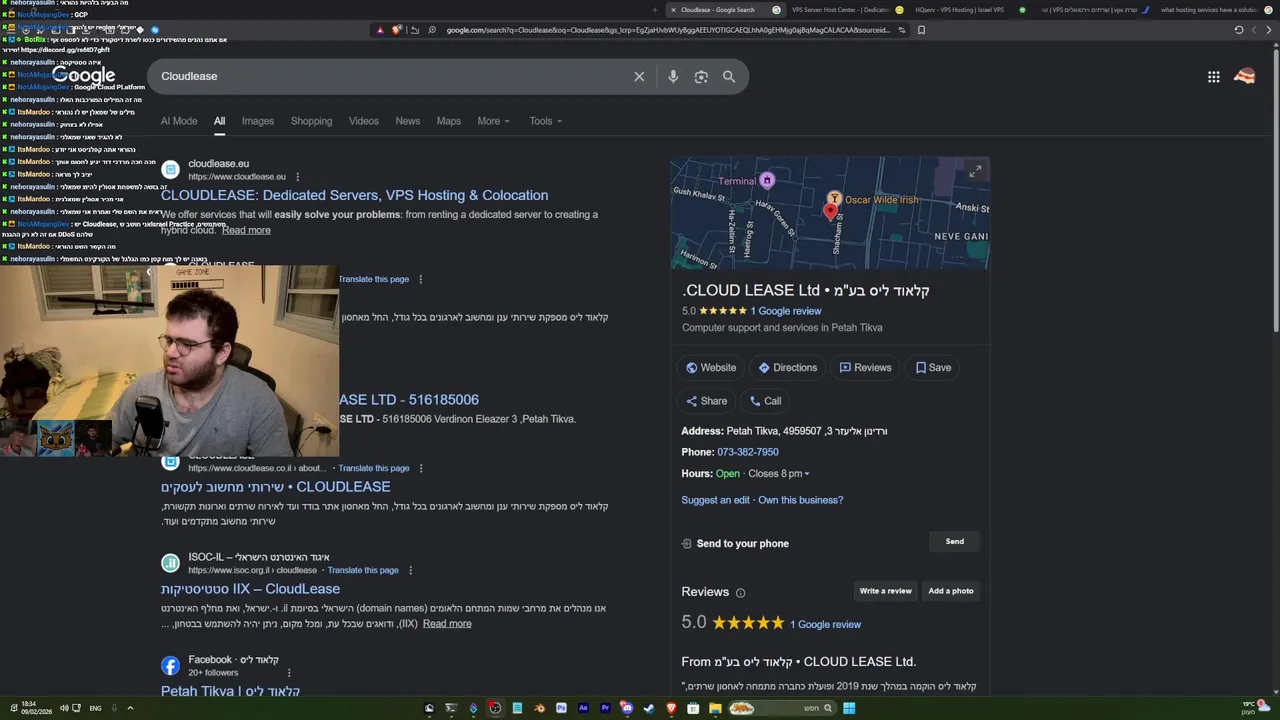
Task: Bookmark this page using the address bar icon
Action: [921, 30]
